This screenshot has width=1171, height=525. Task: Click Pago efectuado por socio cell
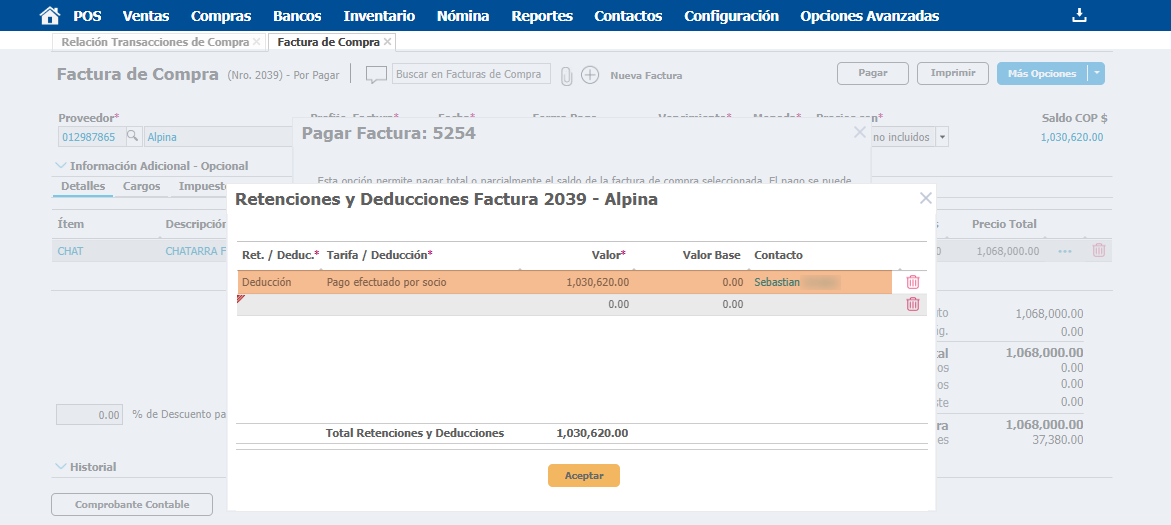[422, 282]
